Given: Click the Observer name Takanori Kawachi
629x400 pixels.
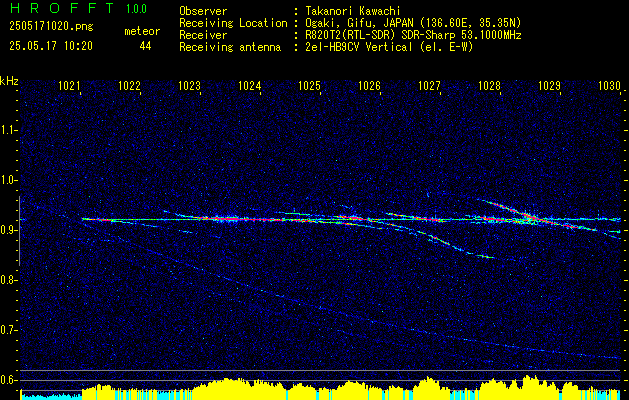Looking at the screenshot, I should [x=351, y=11].
